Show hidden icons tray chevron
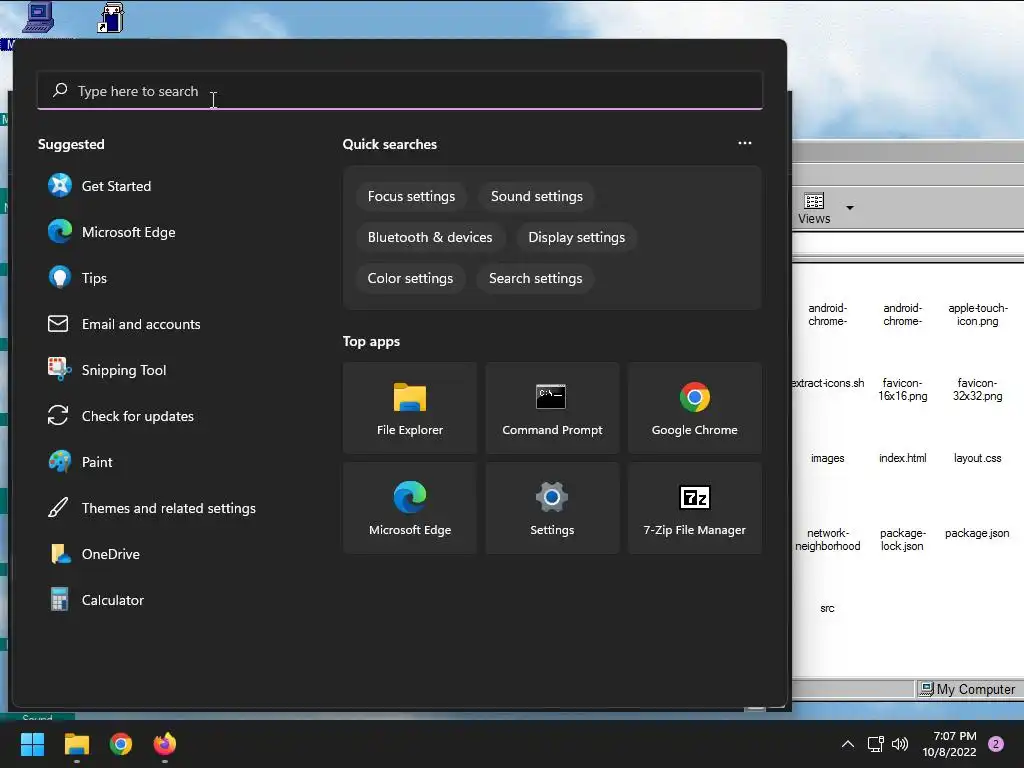The image size is (1024, 768). coord(848,744)
